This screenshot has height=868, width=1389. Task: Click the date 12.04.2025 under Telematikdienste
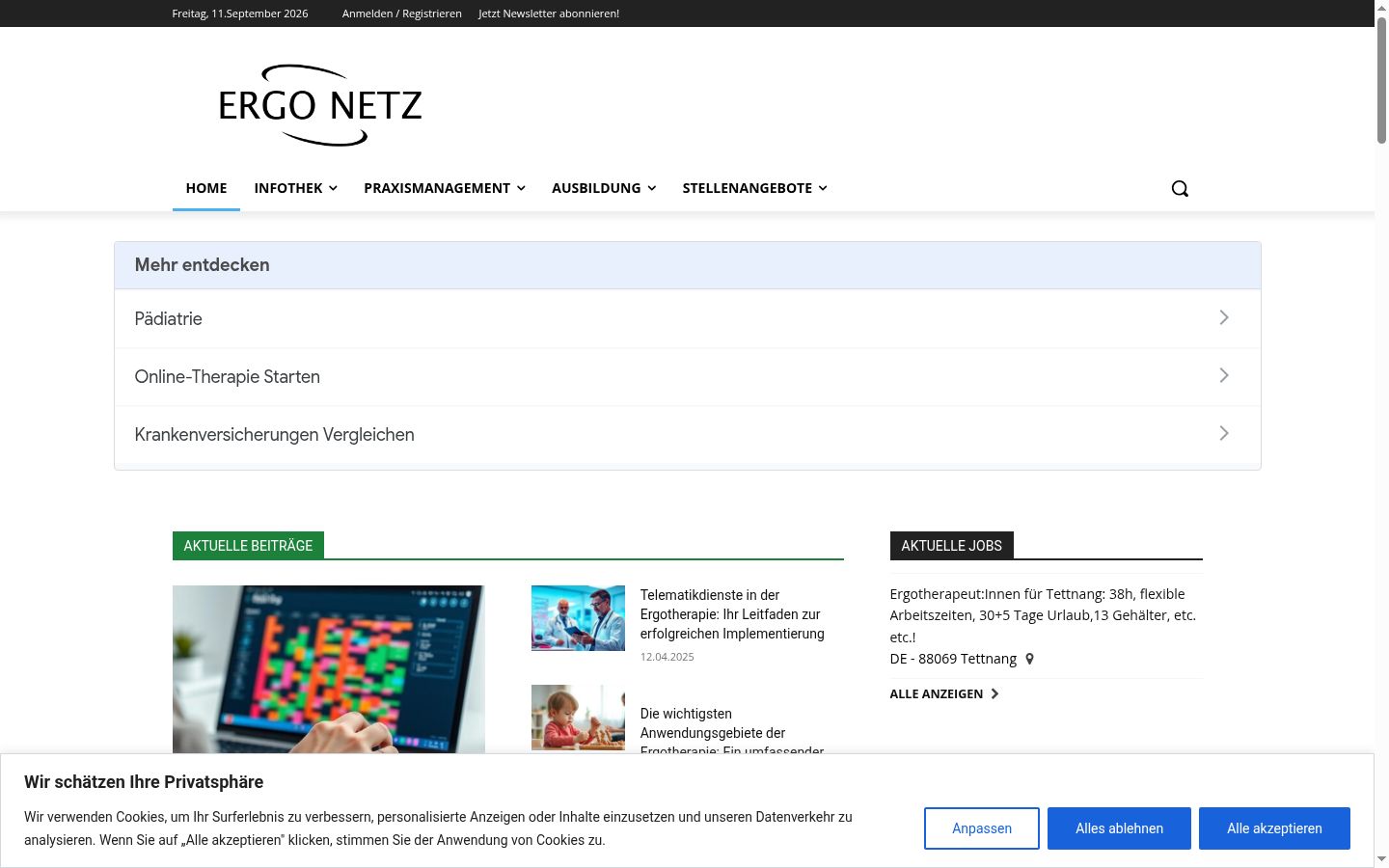[x=667, y=657]
